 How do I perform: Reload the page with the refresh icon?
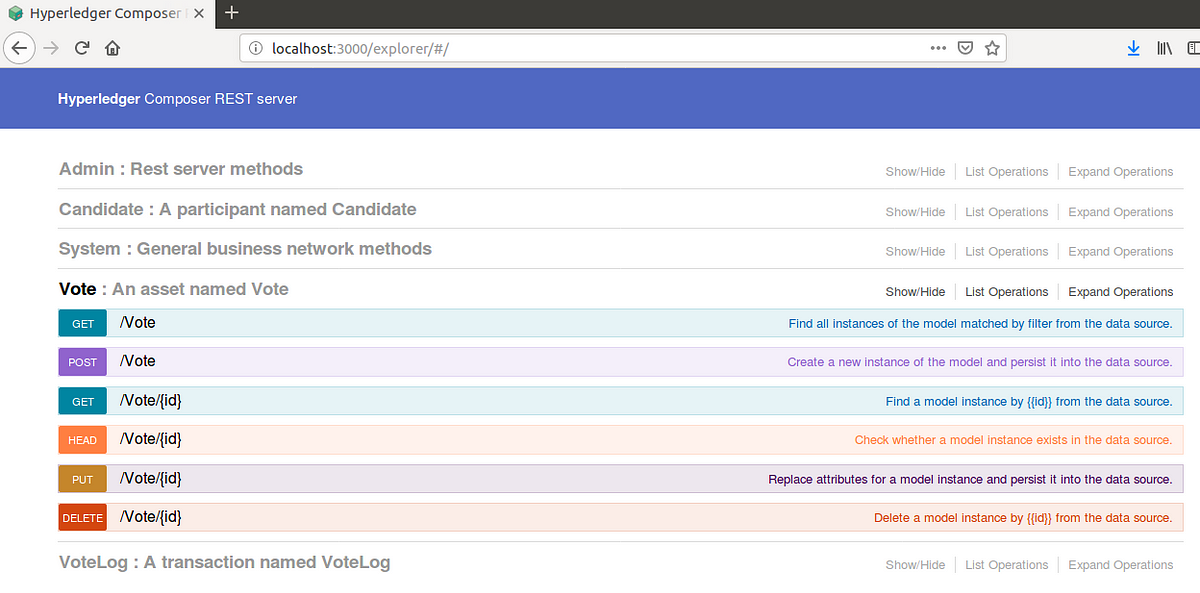point(83,48)
